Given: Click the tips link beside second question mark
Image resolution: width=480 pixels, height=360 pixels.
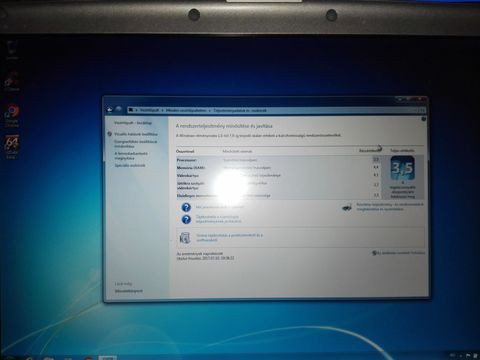Looking at the screenshot, I should point(218,219).
